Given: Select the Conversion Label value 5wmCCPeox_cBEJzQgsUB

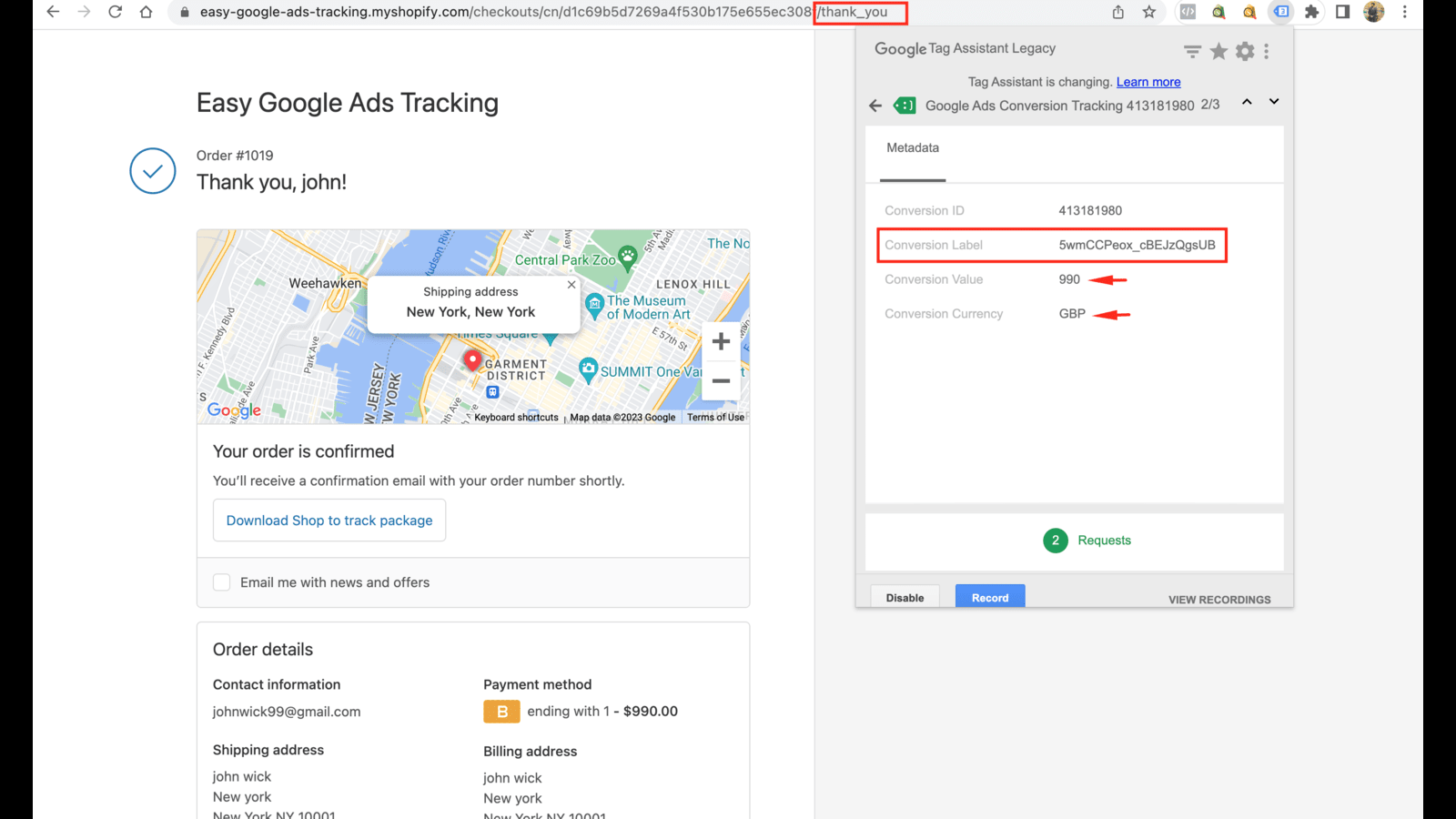Looking at the screenshot, I should [x=1137, y=245].
